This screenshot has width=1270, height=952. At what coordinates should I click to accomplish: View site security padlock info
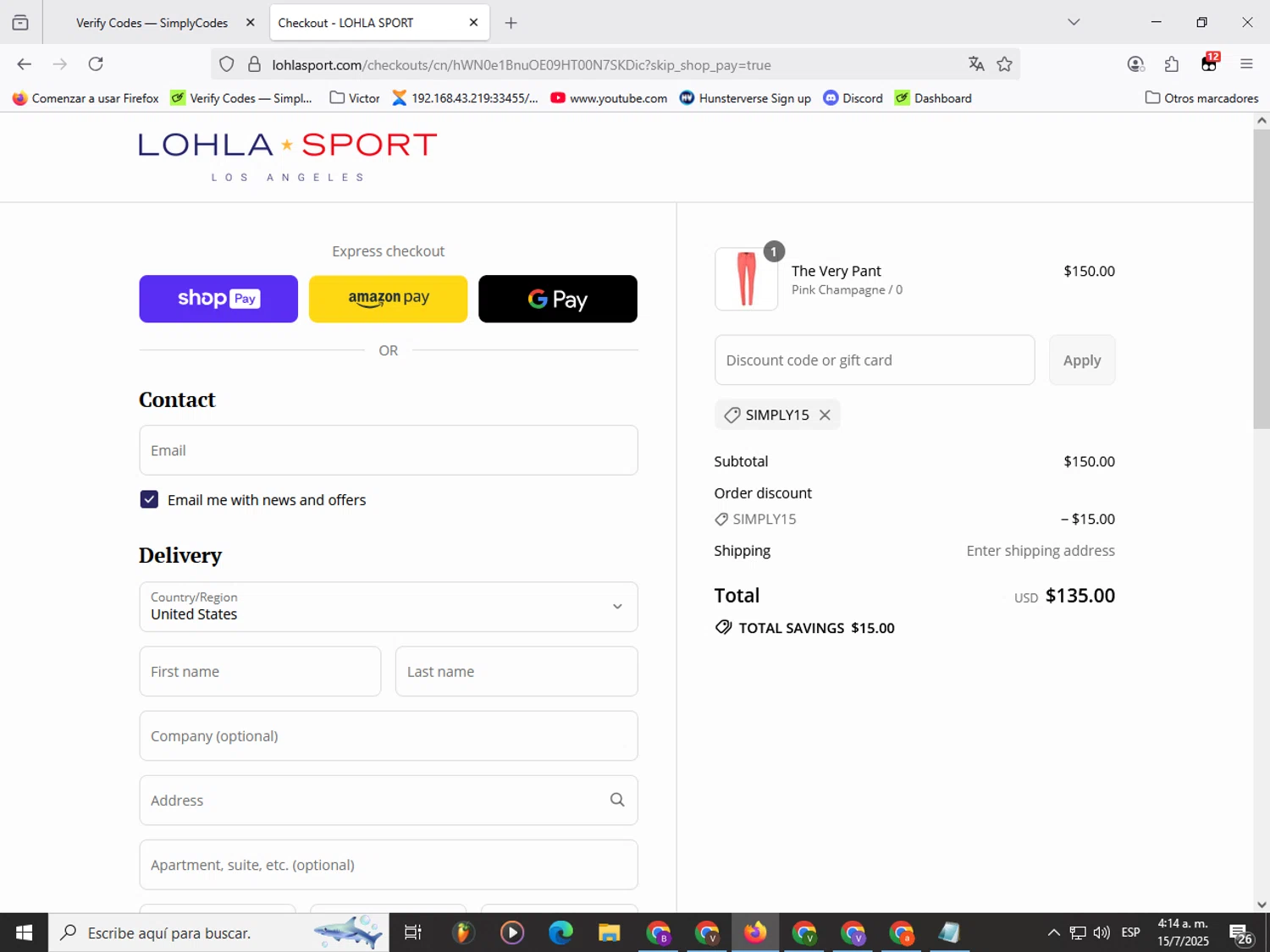(x=254, y=64)
